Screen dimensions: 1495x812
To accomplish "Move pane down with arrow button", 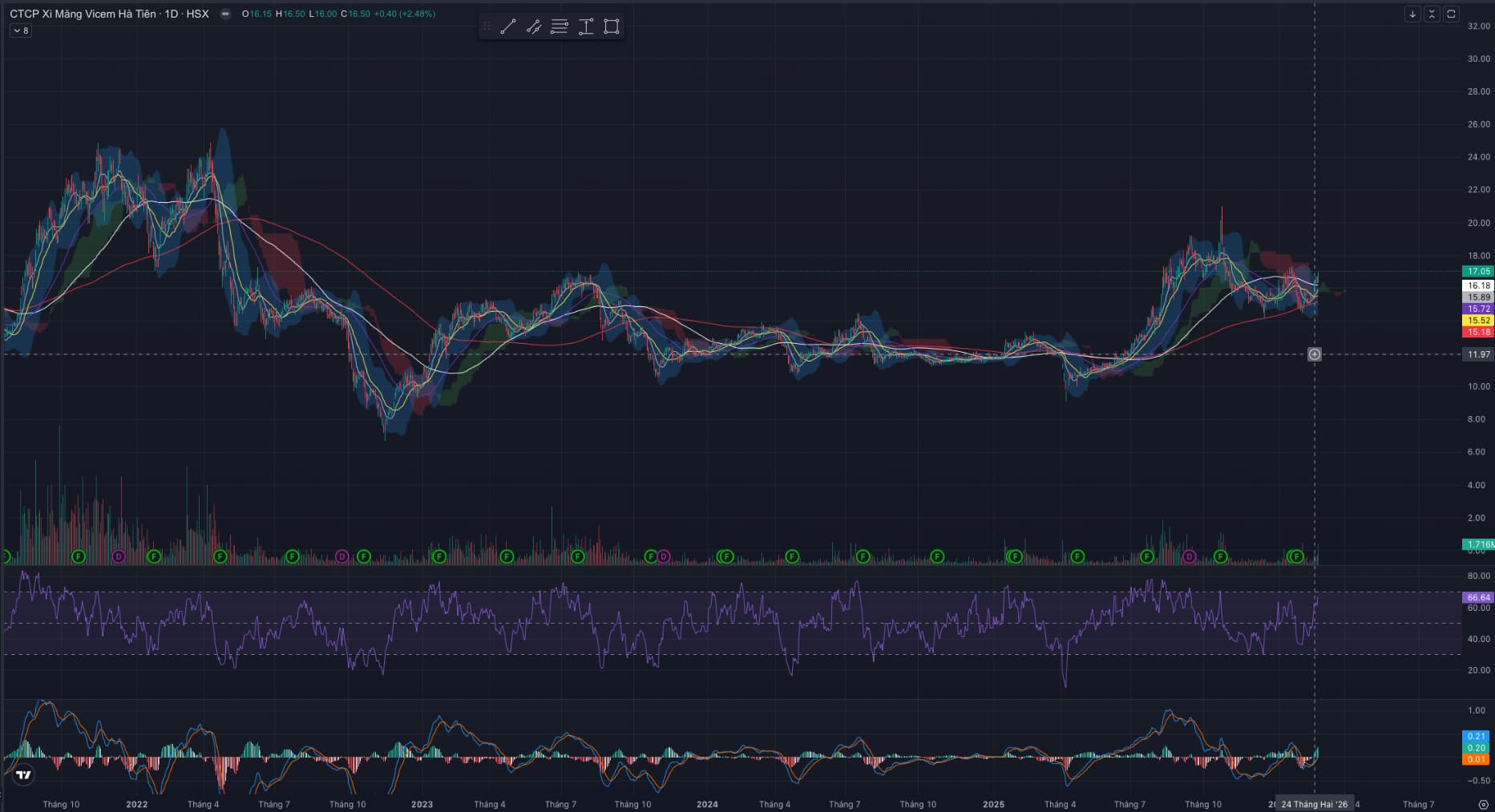I will coord(1412,14).
